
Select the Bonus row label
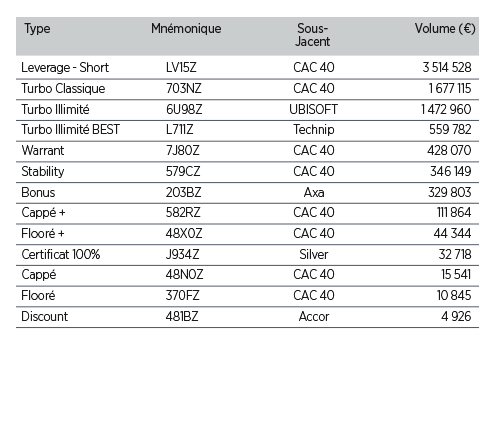coord(38,193)
